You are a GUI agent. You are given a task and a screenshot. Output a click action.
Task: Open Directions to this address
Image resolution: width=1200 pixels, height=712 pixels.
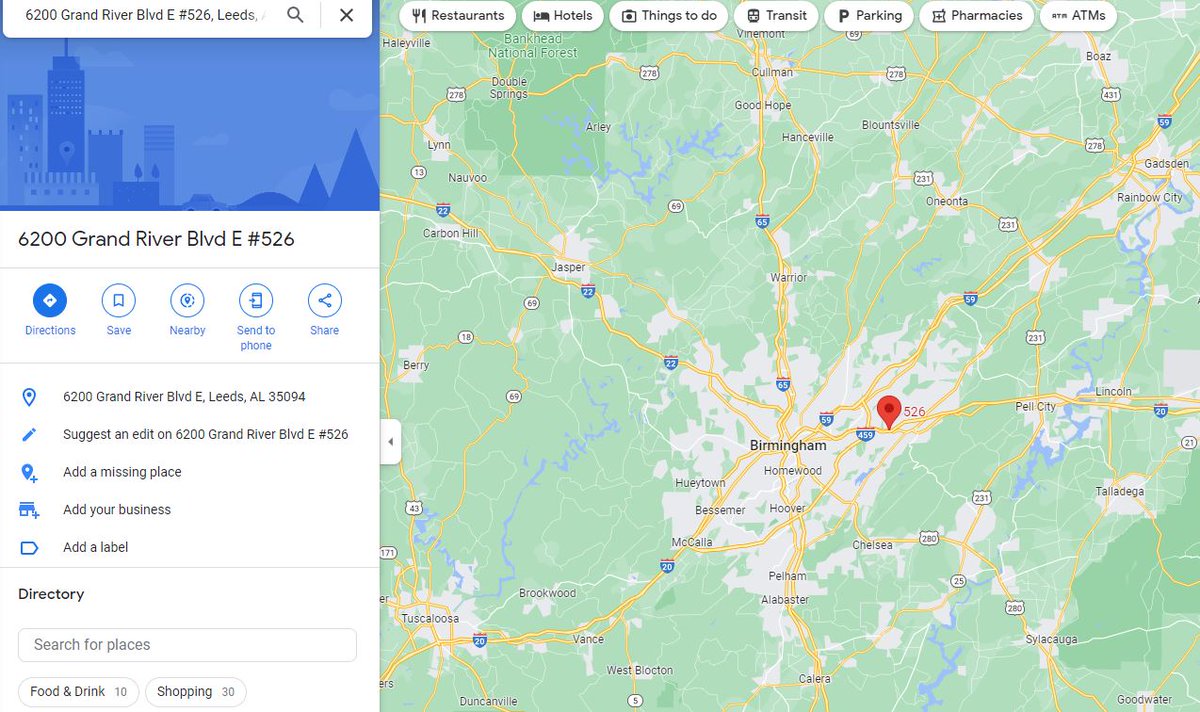coord(50,300)
